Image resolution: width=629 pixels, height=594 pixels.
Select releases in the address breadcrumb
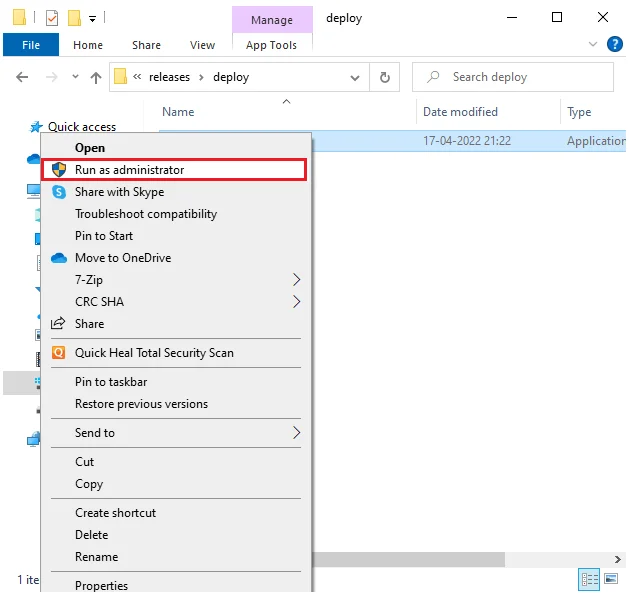169,77
